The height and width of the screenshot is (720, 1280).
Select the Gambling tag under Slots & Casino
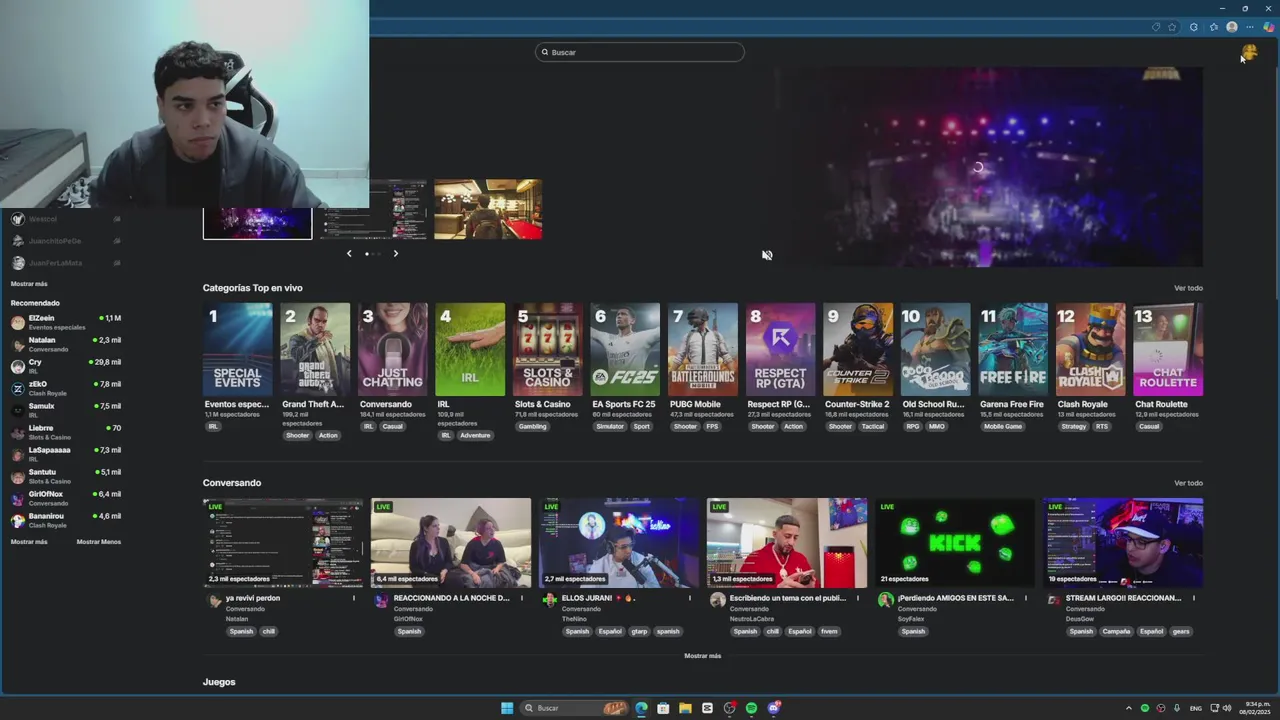point(533,426)
